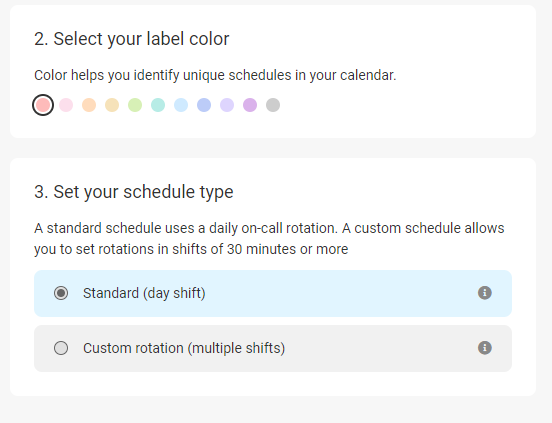Click the "Standard (day shift)" option label
The width and height of the screenshot is (552, 423).
click(144, 293)
